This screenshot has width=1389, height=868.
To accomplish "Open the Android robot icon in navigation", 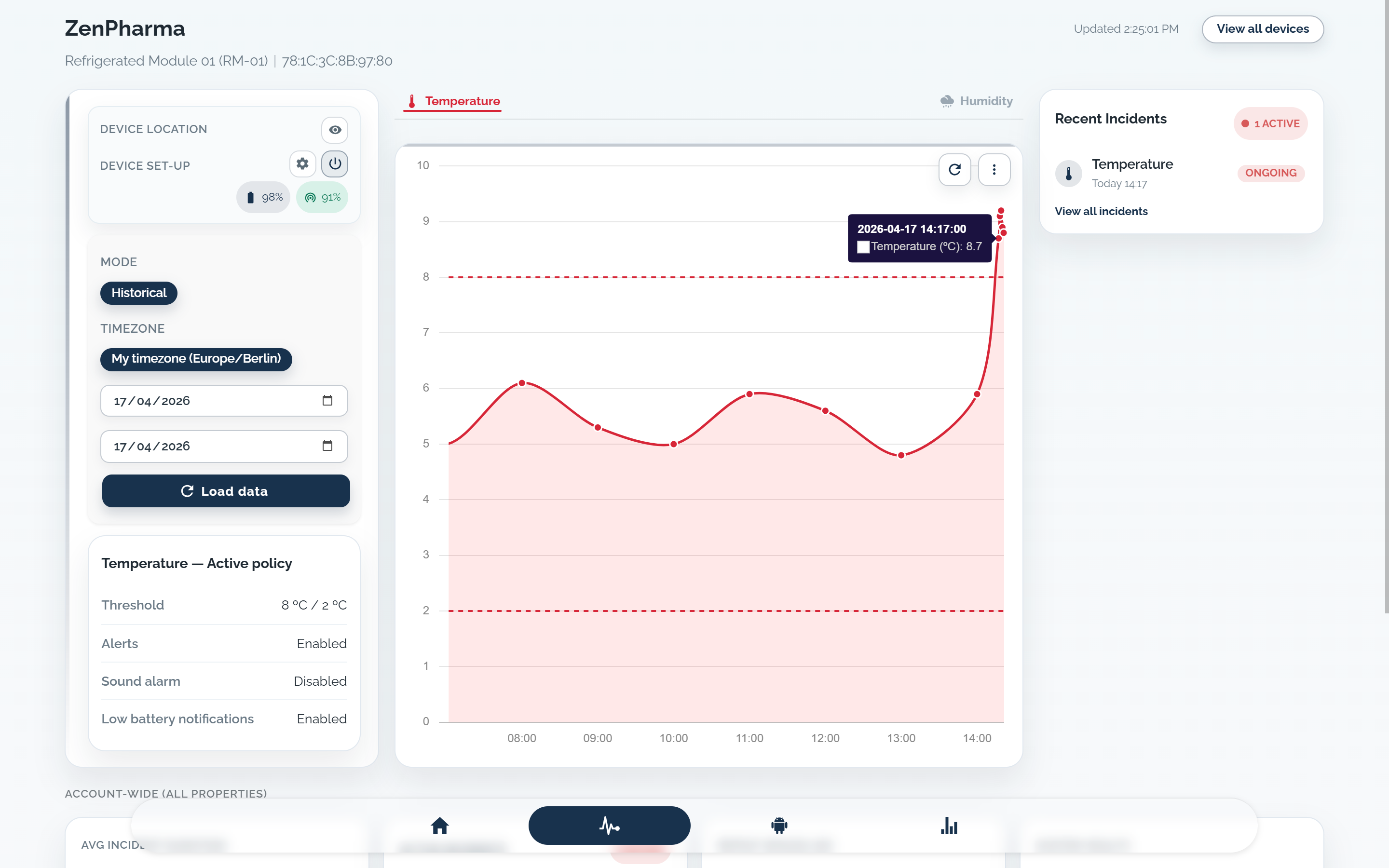I will 779,826.
